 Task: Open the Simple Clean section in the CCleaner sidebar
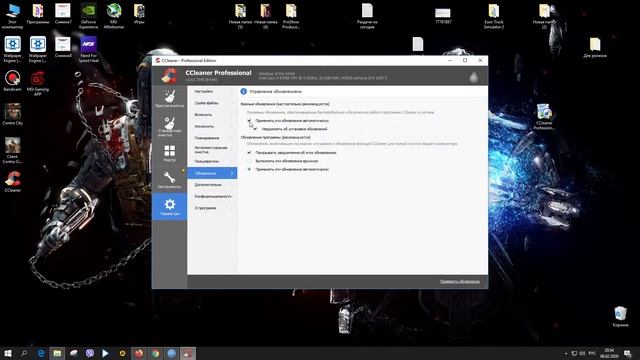click(169, 99)
